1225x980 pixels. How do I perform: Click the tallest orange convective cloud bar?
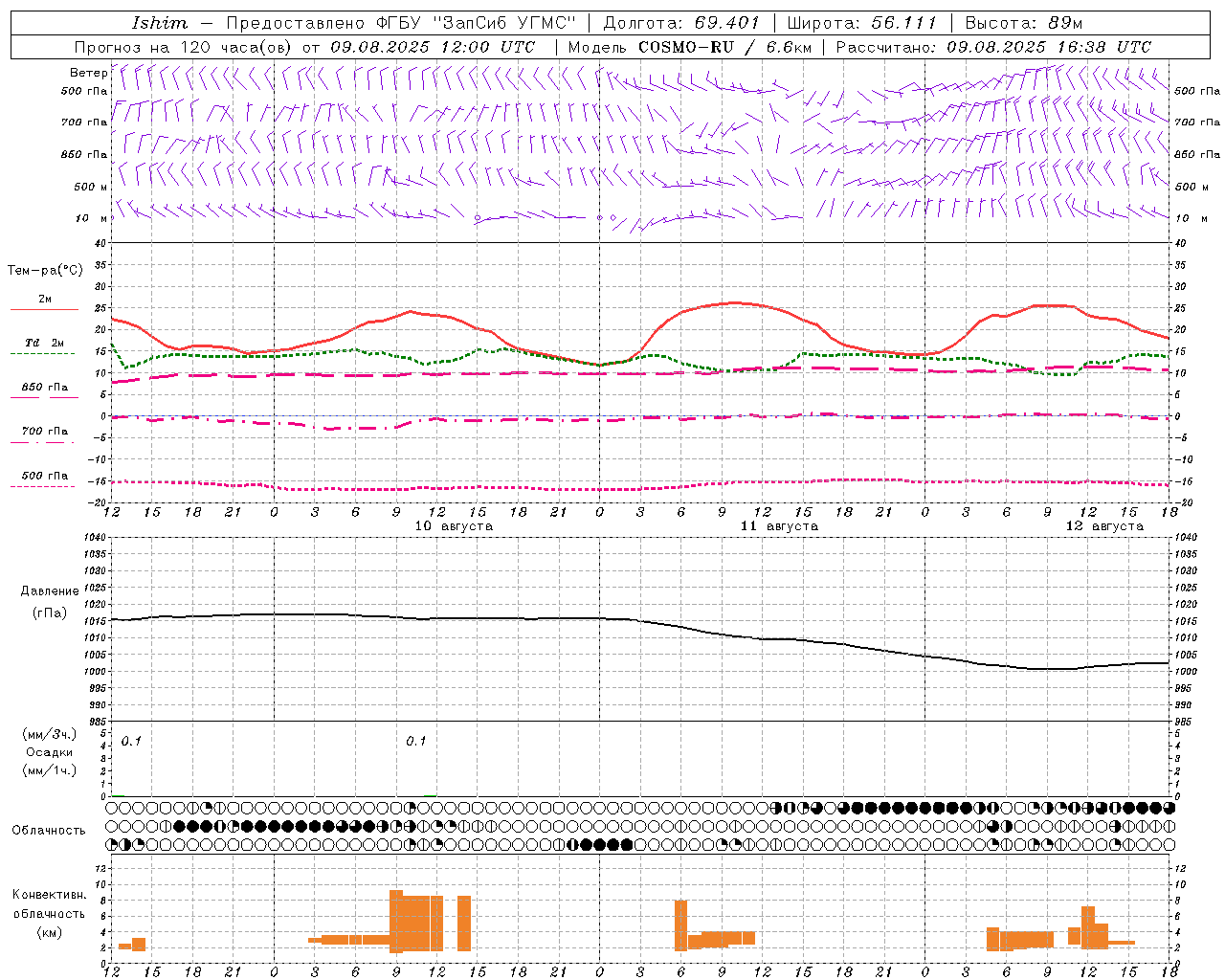(396, 921)
